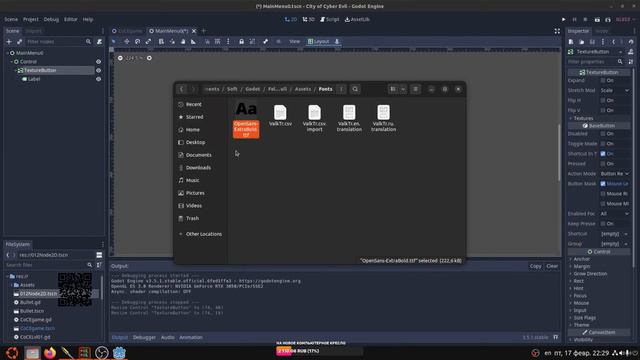Open the Scene menu
640x360 pixels.
(x=11, y=19)
